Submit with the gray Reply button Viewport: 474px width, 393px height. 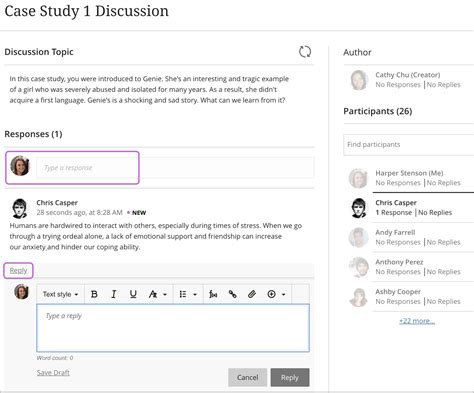[290, 377]
